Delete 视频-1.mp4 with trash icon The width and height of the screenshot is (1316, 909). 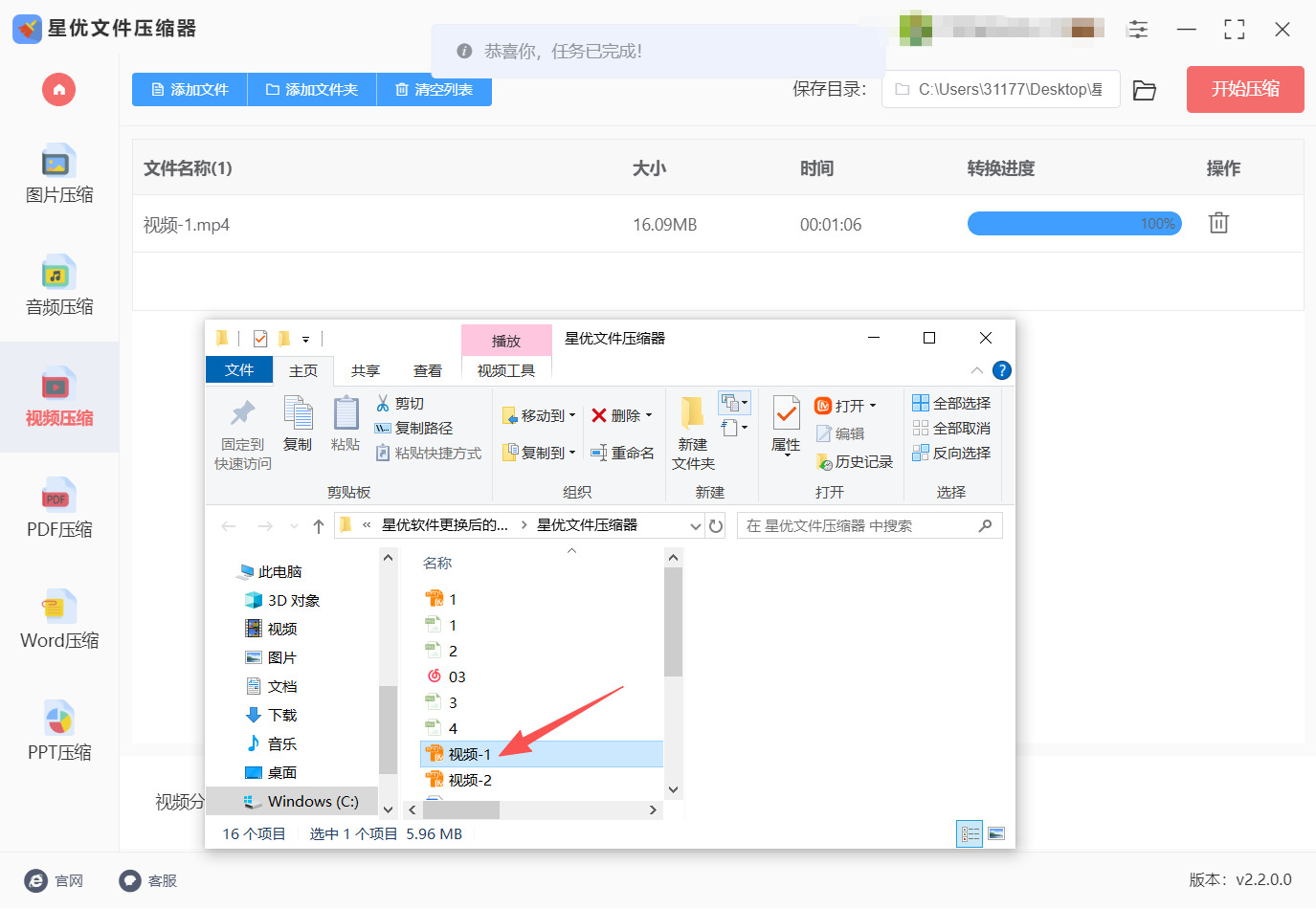(x=1218, y=223)
